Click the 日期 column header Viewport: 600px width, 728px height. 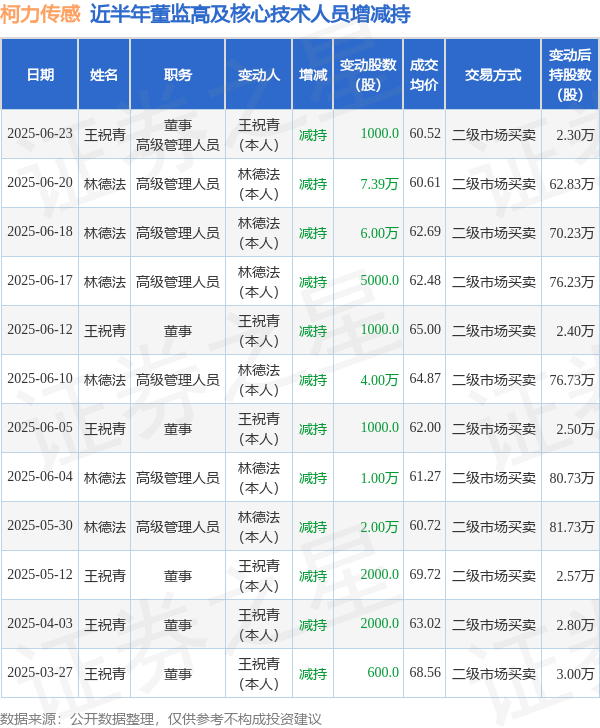tap(40, 75)
